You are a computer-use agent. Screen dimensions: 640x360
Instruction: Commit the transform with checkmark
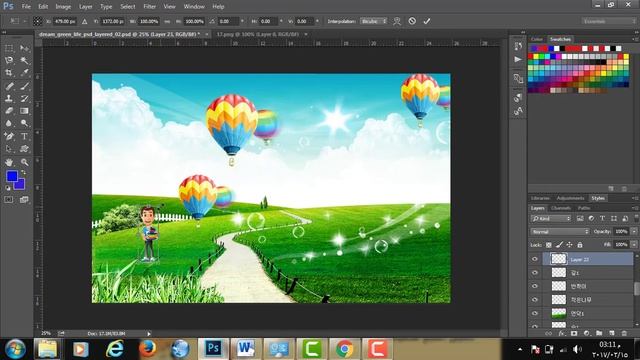coord(427,21)
